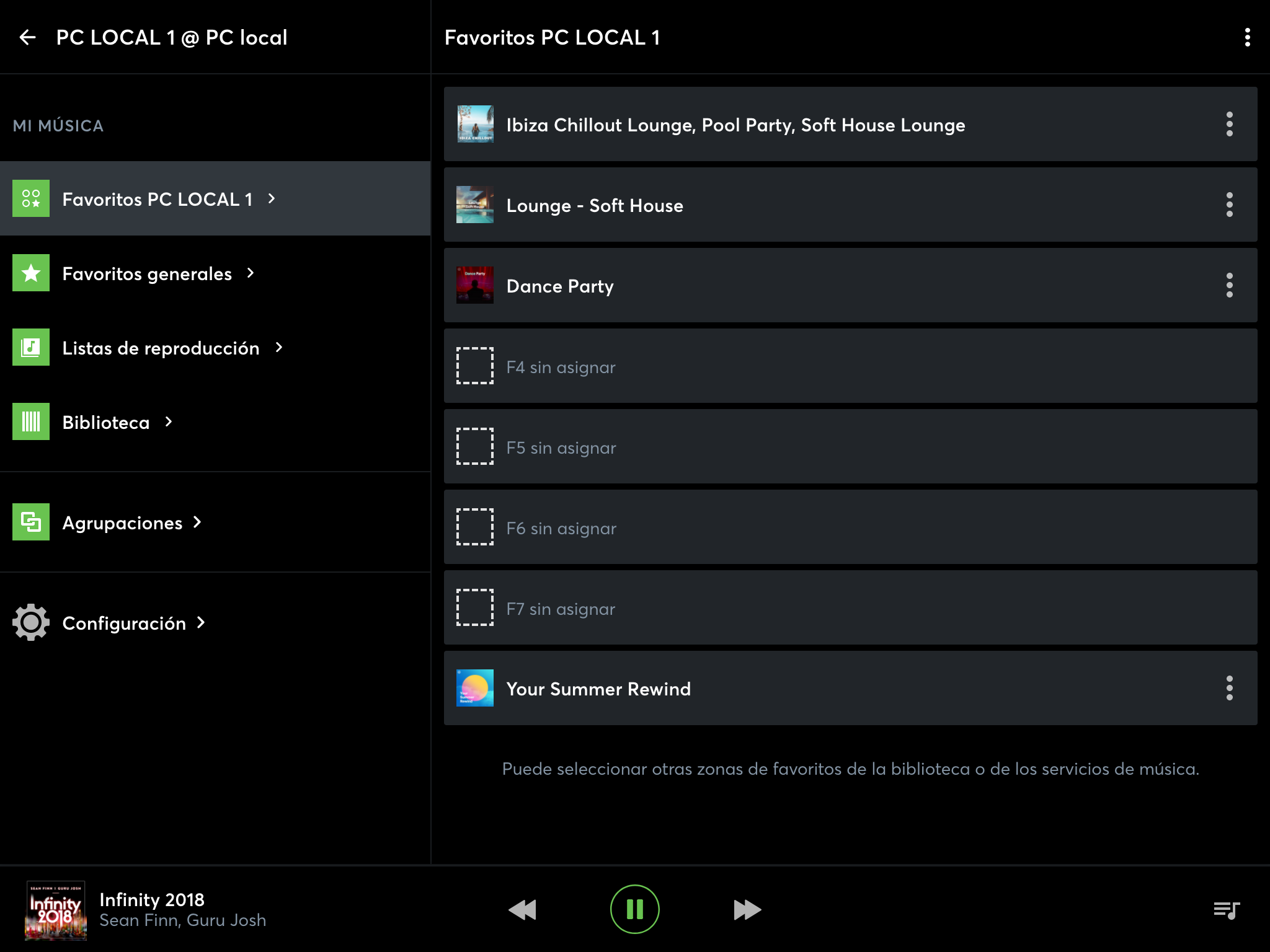Viewport: 1270px width, 952px height.
Task: Open the play queue icon
Action: click(x=1226, y=910)
